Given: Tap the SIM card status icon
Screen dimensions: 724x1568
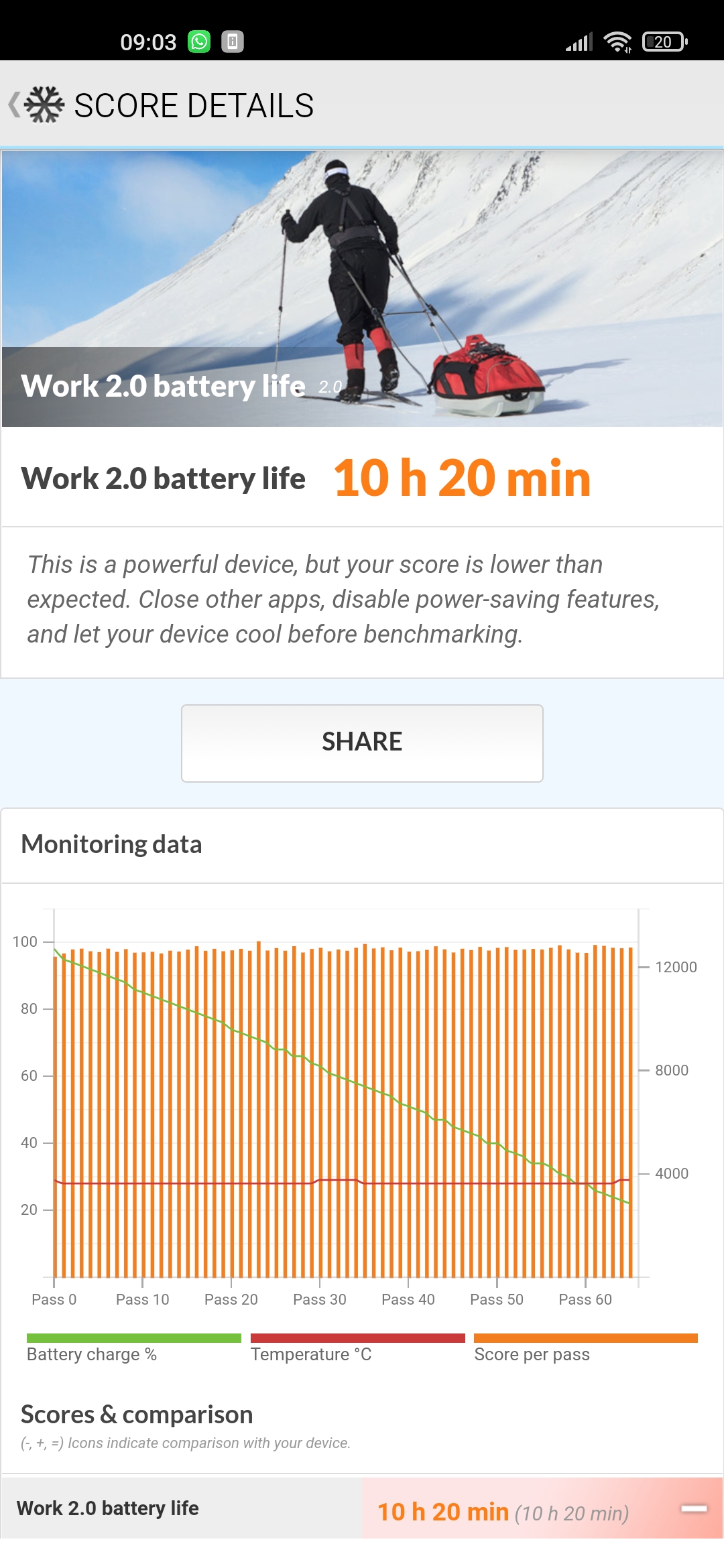Looking at the screenshot, I should (x=233, y=42).
